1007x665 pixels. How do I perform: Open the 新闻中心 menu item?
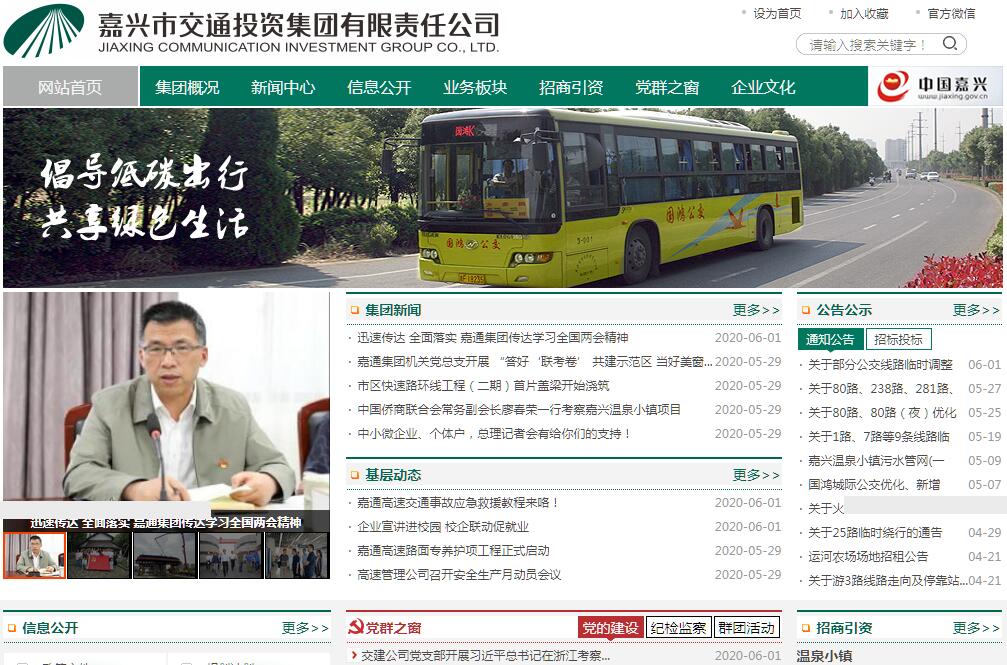(283, 87)
